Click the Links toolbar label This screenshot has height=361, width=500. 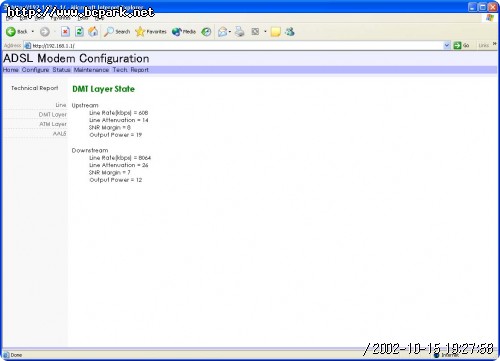click(483, 45)
